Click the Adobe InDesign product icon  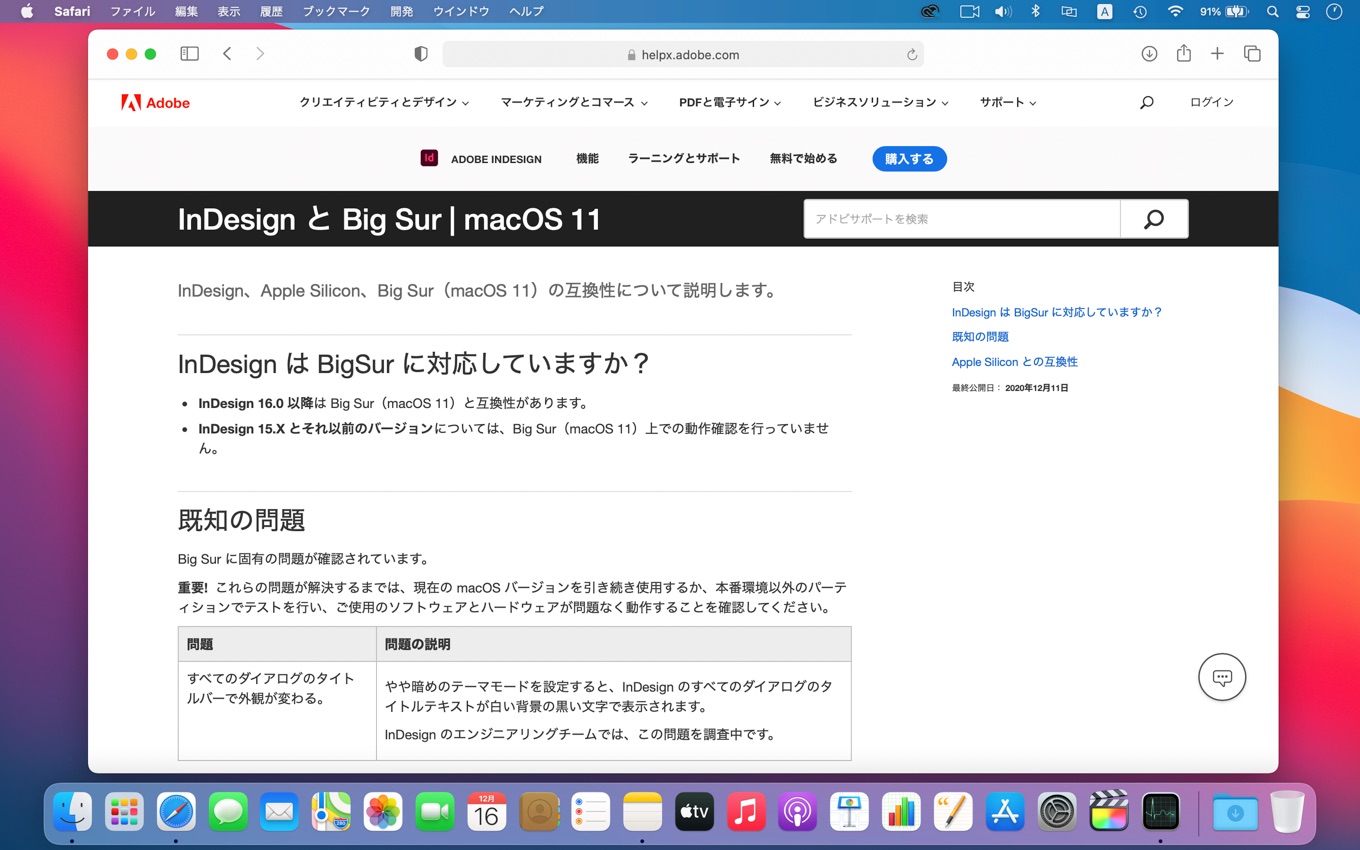pyautogui.click(x=429, y=158)
